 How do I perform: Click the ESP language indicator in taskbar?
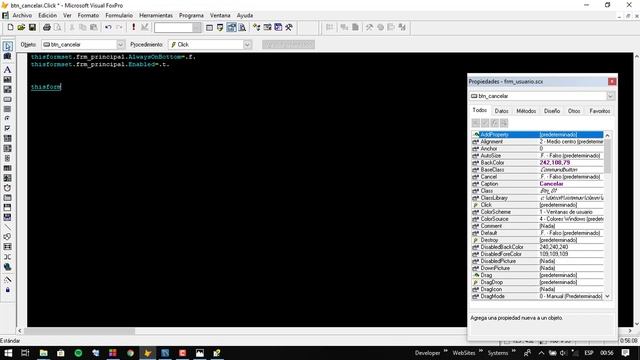[589, 353]
